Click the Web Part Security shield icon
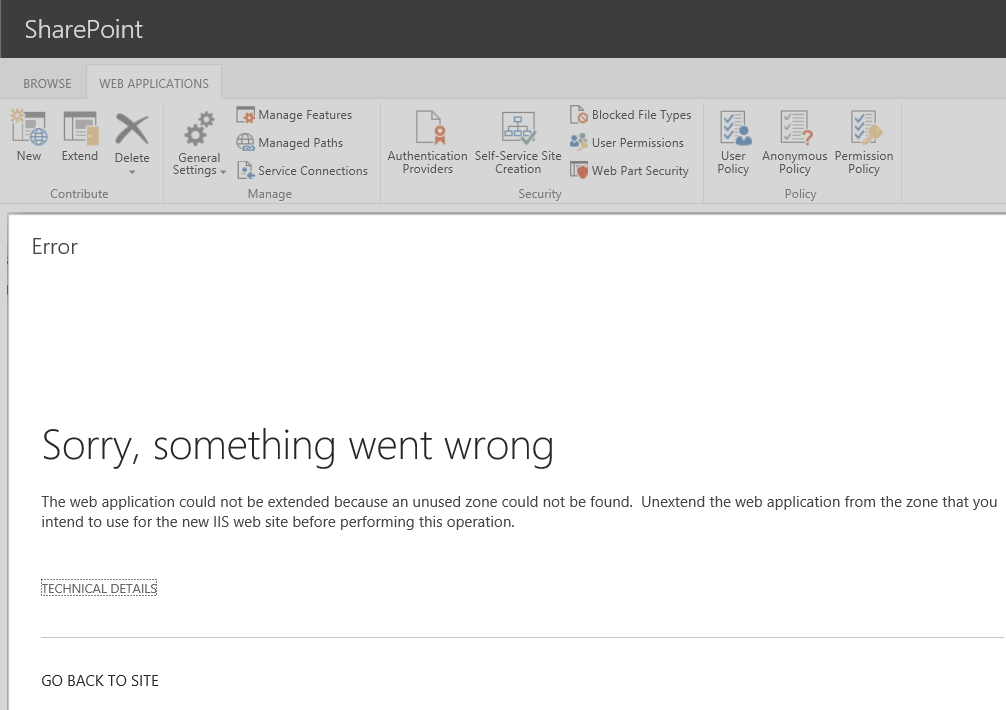Viewport: 1006px width, 710px height. click(x=579, y=170)
